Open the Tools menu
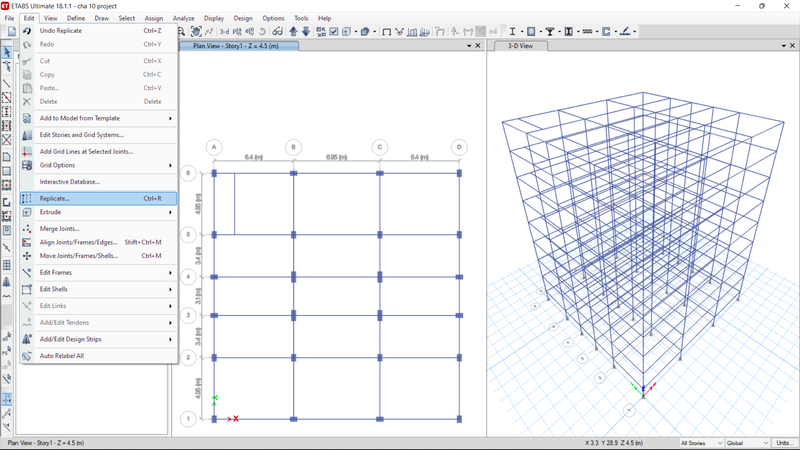The width and height of the screenshot is (800, 450). pyautogui.click(x=301, y=18)
